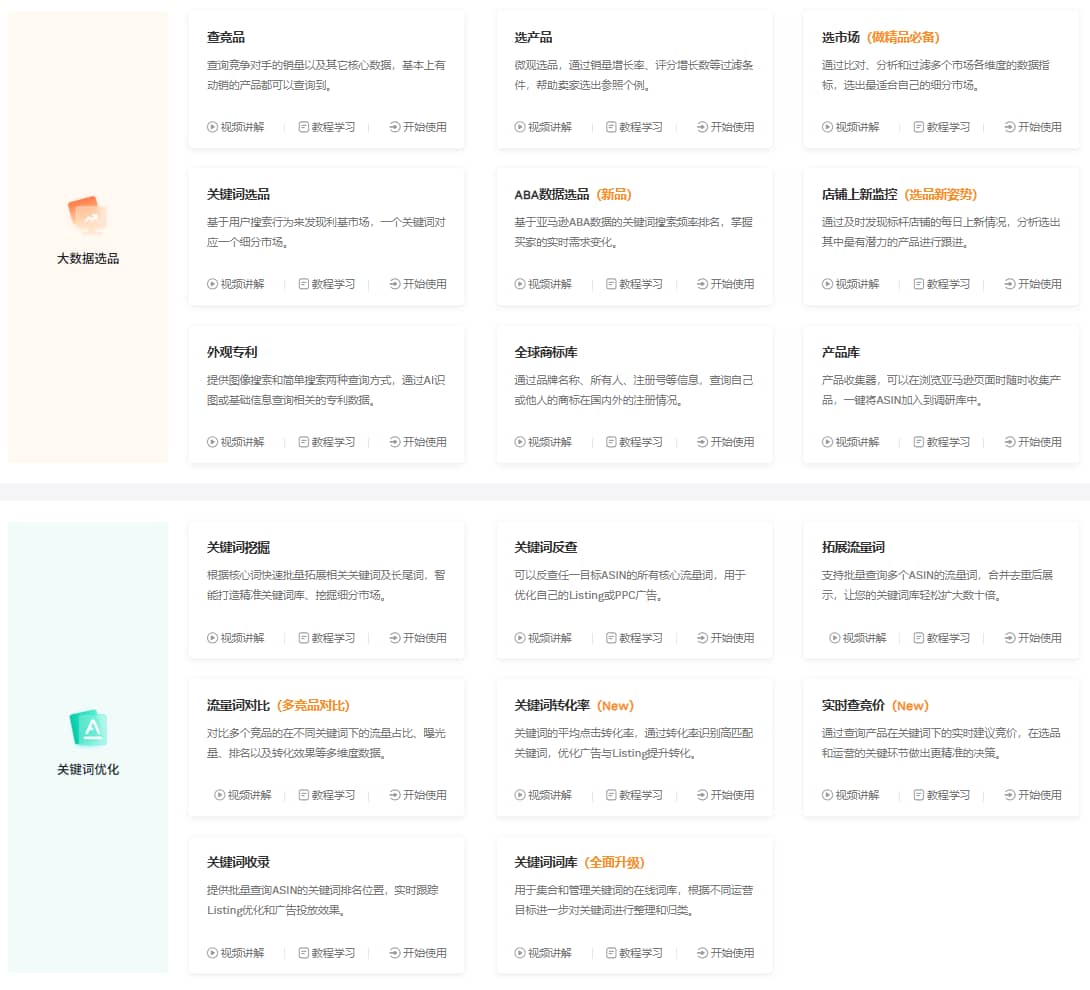Click 开始使用 in 实时查竞价 card
The width and height of the screenshot is (1090, 990).
point(1032,795)
